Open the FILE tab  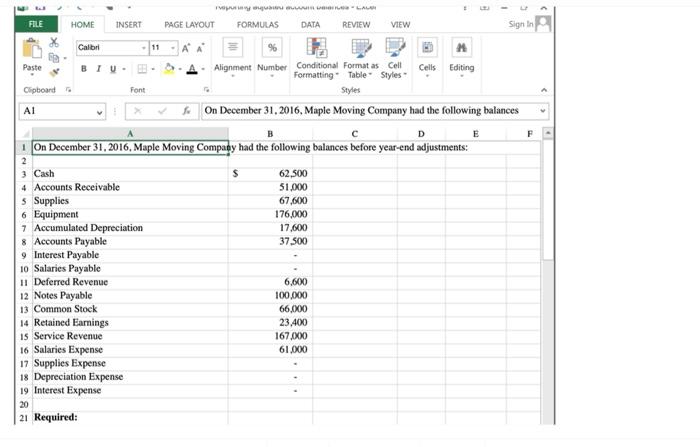point(36,24)
